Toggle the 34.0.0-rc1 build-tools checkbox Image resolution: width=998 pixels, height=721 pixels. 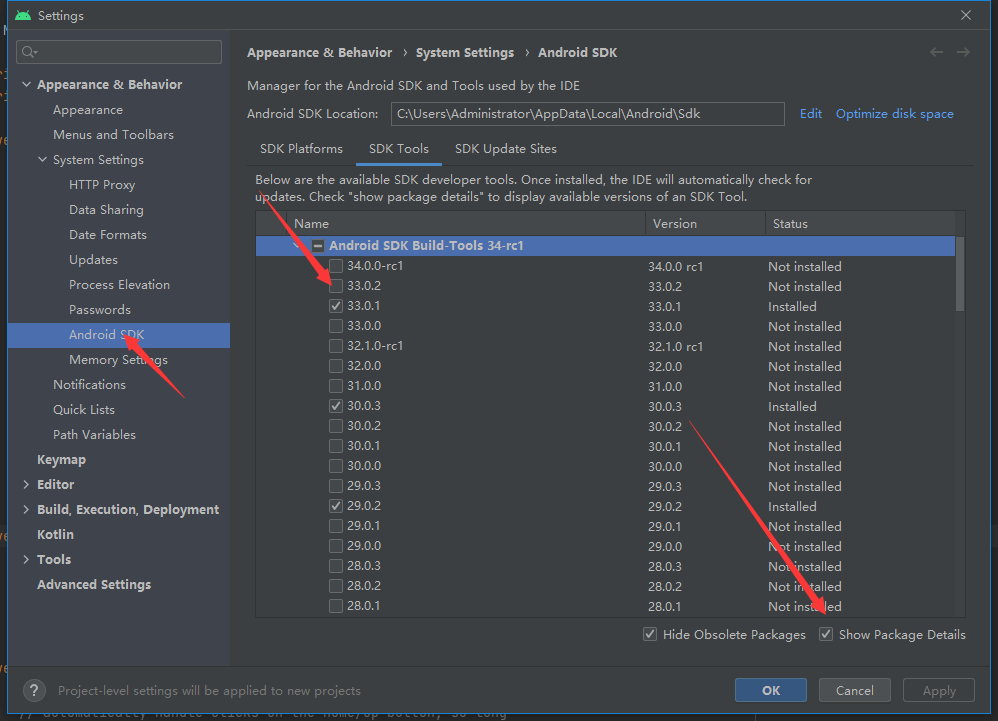click(x=336, y=266)
